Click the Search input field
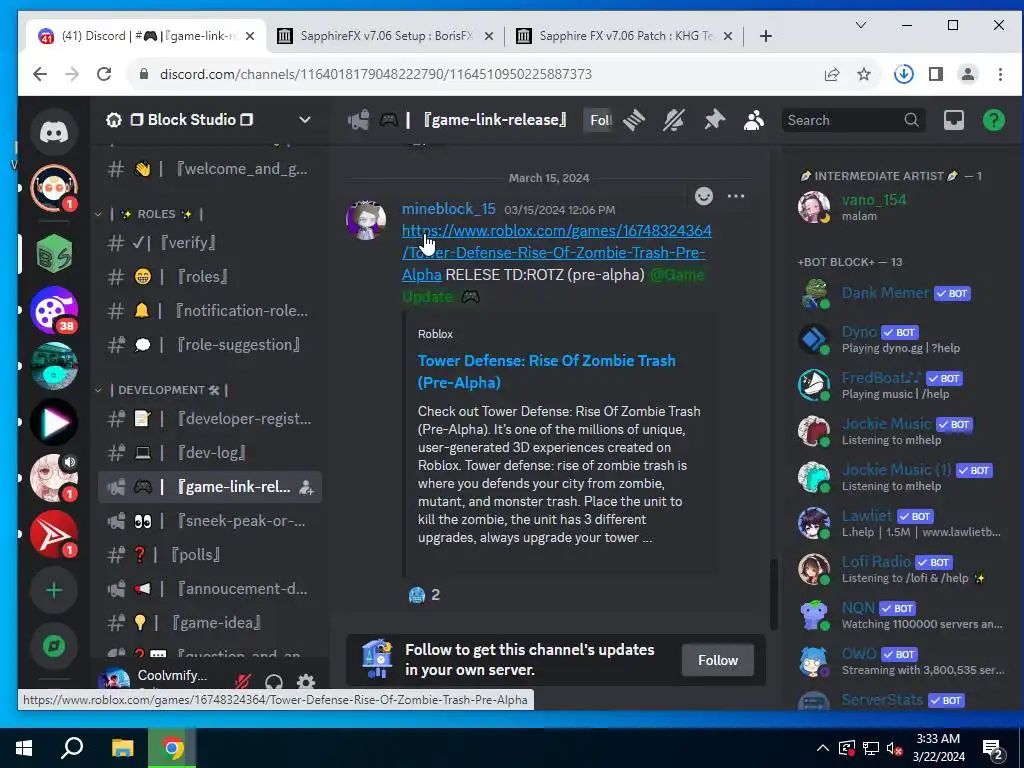This screenshot has width=1024, height=768. pos(853,120)
